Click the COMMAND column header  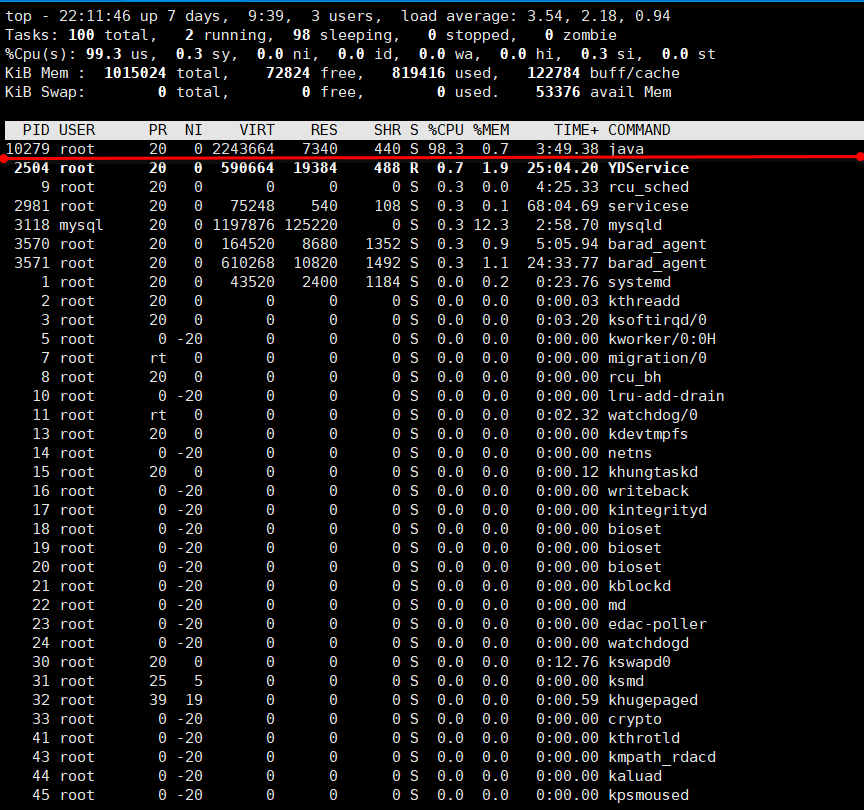click(x=639, y=130)
